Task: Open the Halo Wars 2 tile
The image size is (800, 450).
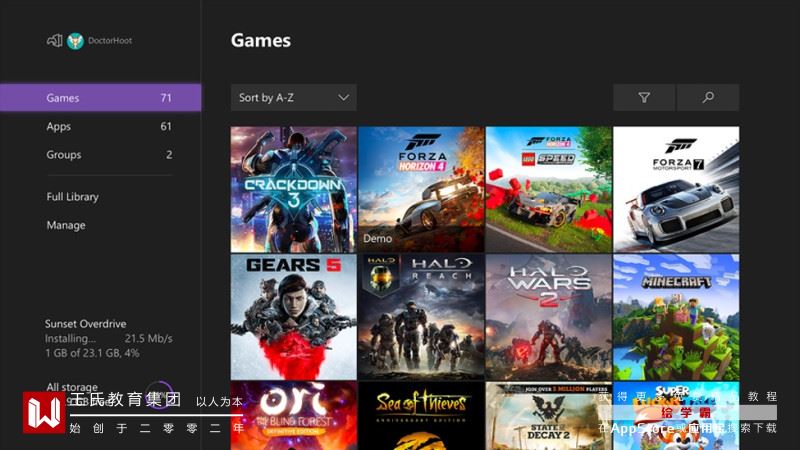Action: pyautogui.click(x=548, y=317)
